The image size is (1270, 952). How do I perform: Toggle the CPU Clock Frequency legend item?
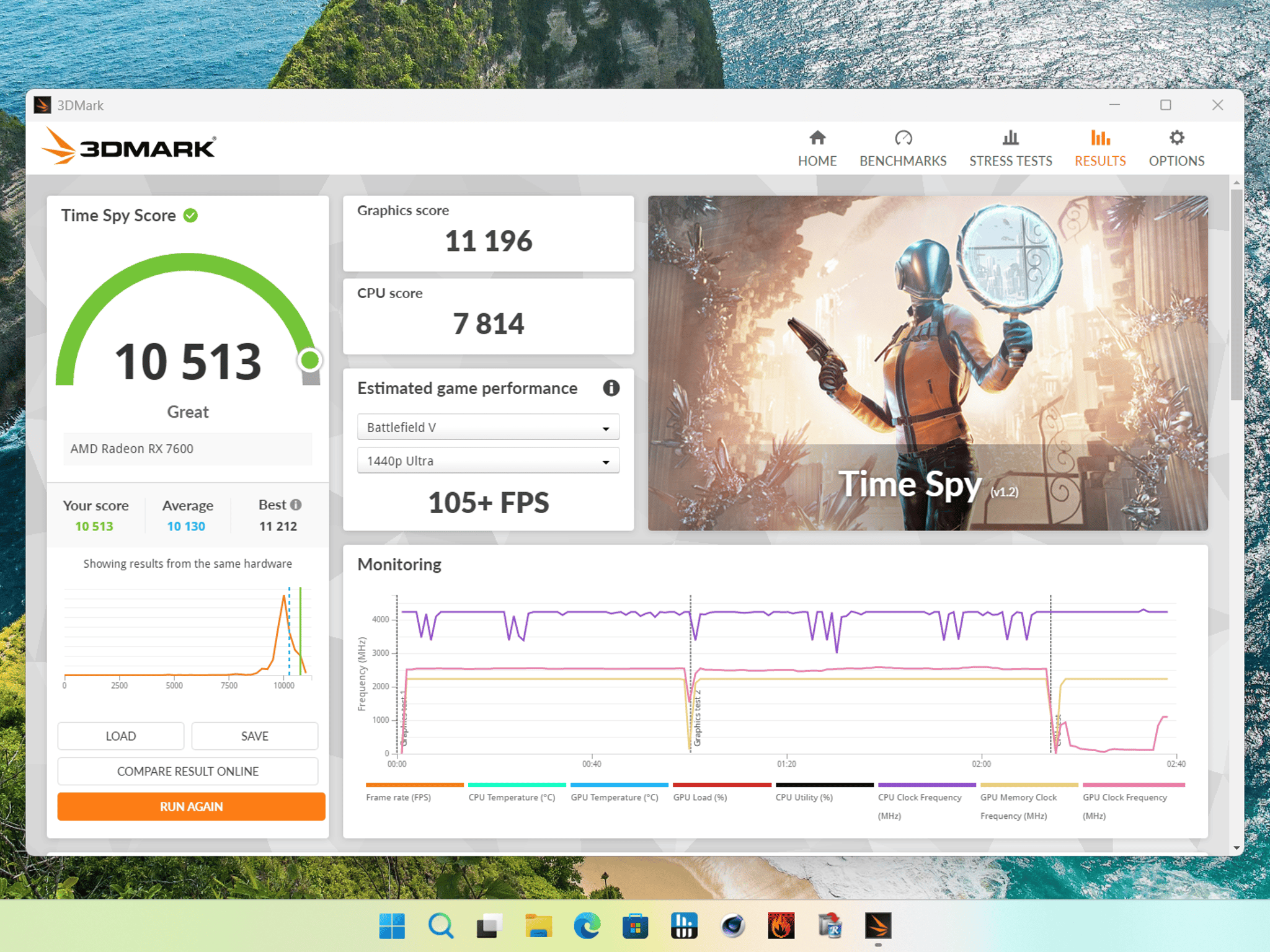click(926, 802)
